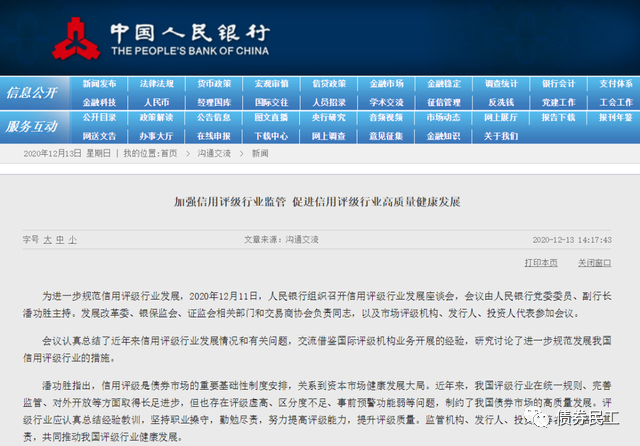This screenshot has width=640, height=446.
Task: Navigate to 反洗钱 section
Action: click(x=500, y=102)
